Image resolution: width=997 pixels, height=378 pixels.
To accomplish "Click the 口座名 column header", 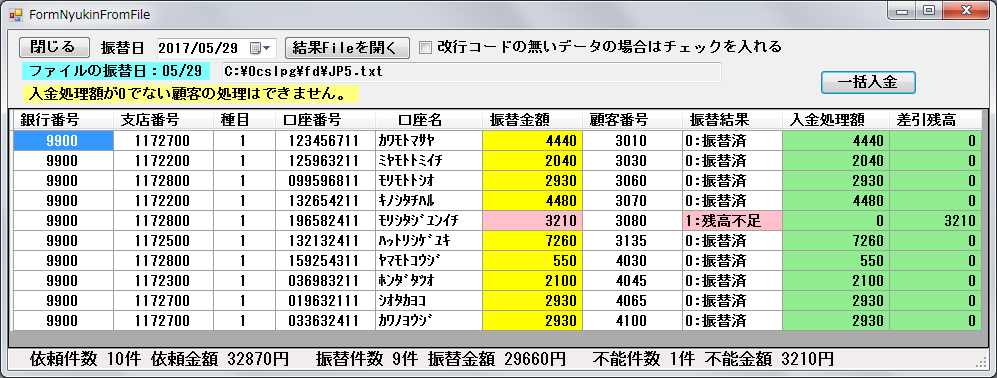I will tap(429, 120).
